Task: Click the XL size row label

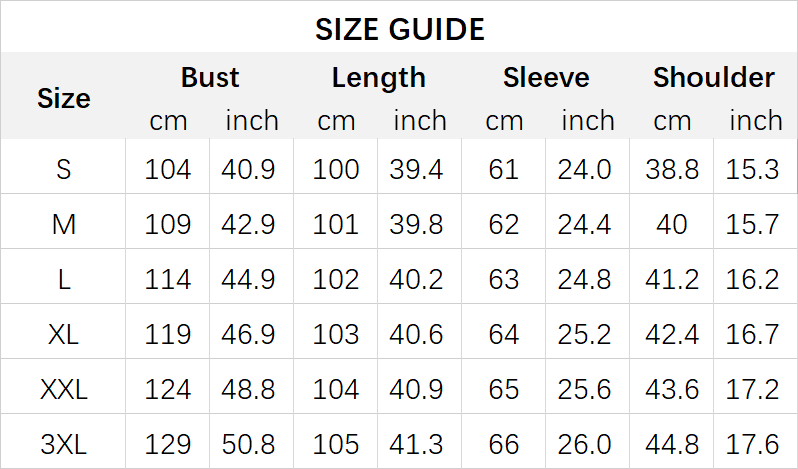Action: pyautogui.click(x=64, y=334)
